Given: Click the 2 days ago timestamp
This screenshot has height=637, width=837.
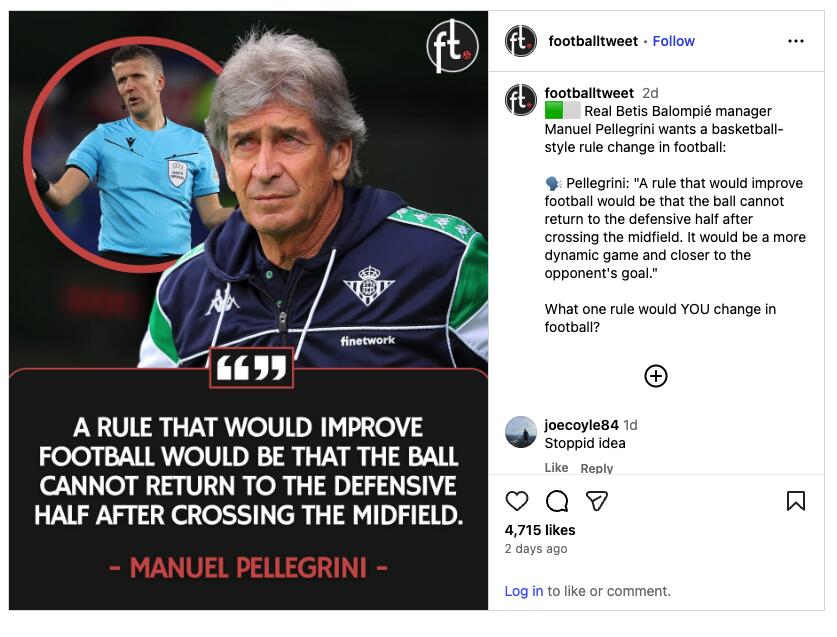Looking at the screenshot, I should click(536, 549).
